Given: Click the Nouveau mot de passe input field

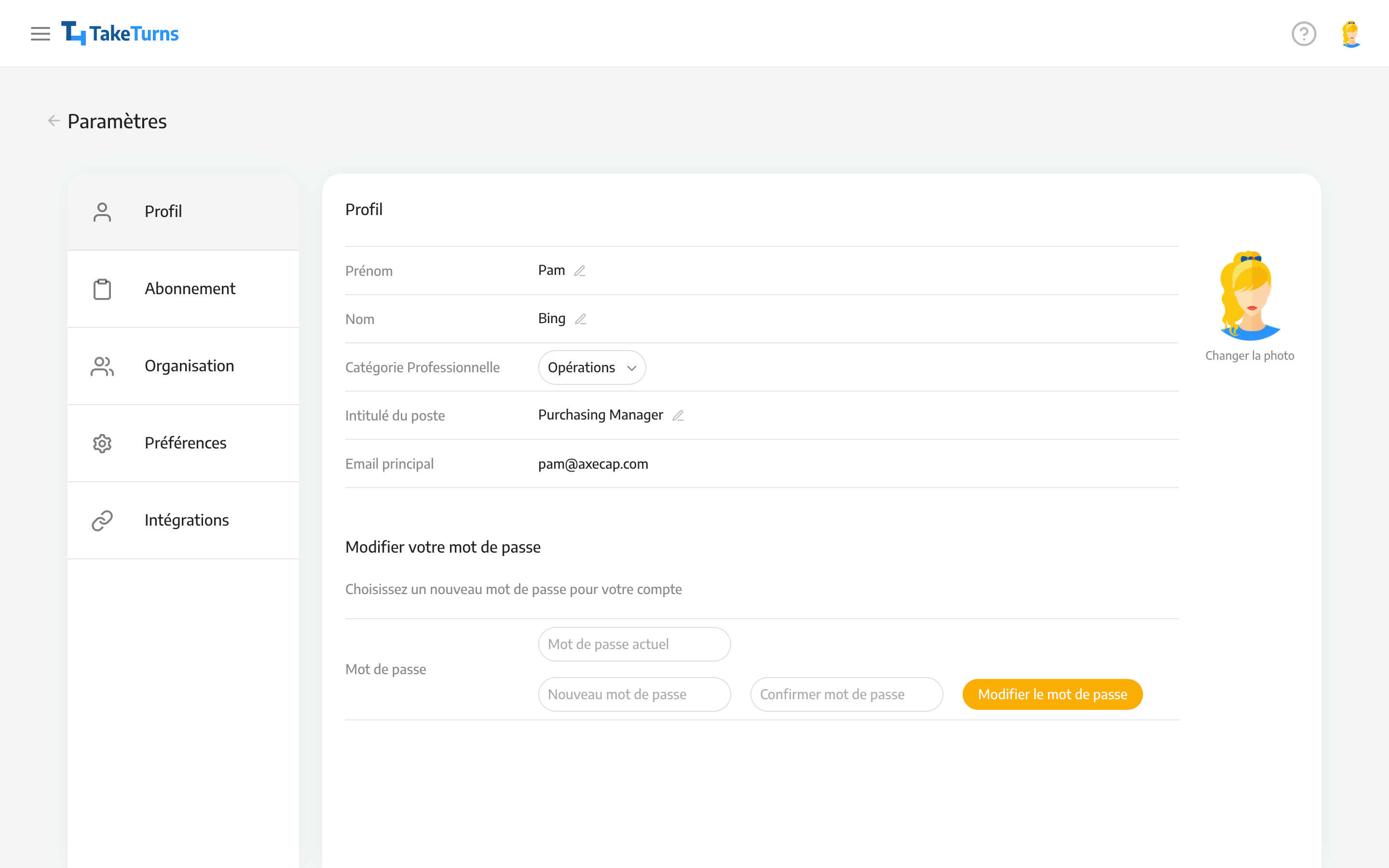Looking at the screenshot, I should [634, 693].
